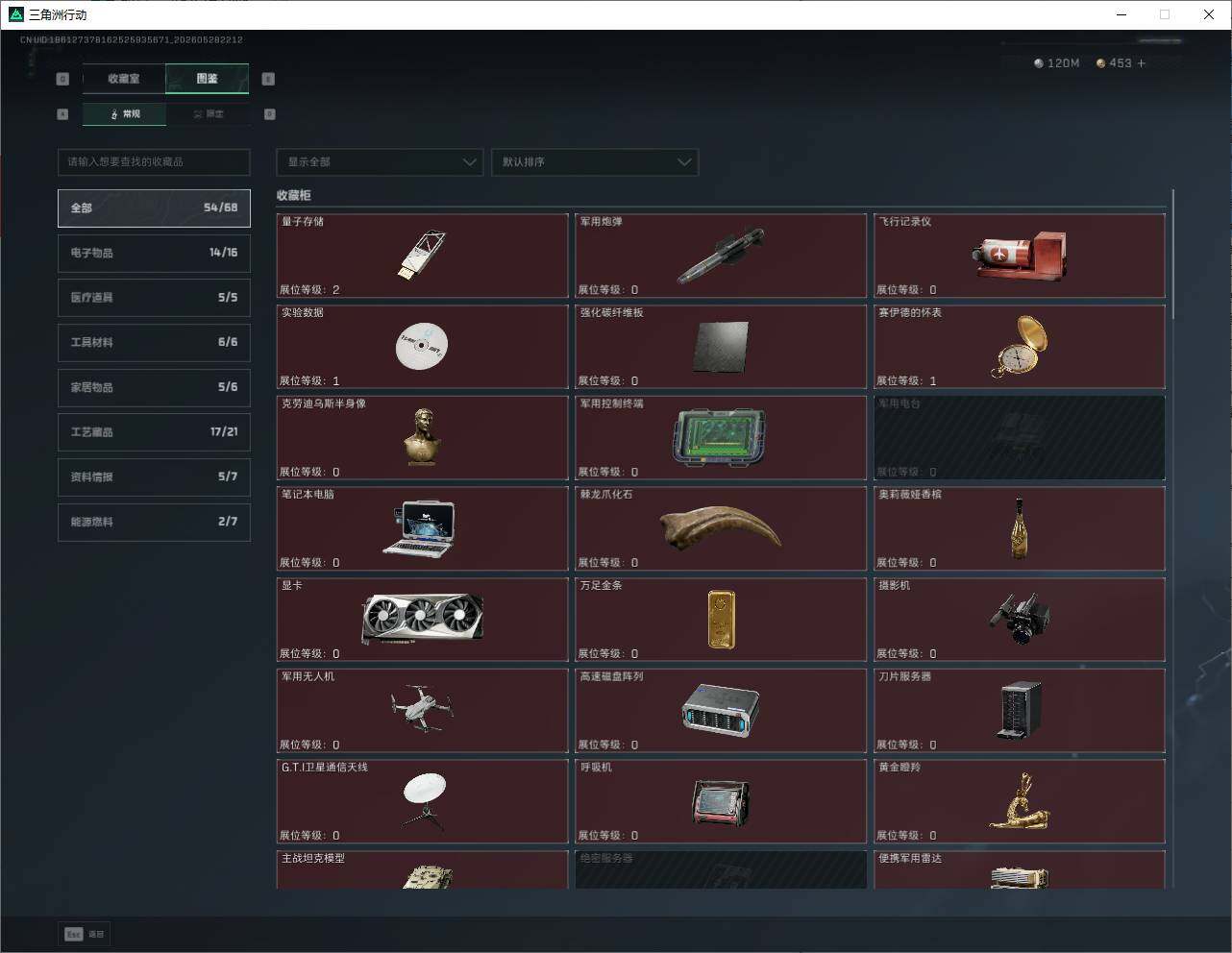Viewport: 1232px width, 953px height.
Task: Select the 强化碳纤维板 carbon plate item
Action: pyautogui.click(x=721, y=347)
